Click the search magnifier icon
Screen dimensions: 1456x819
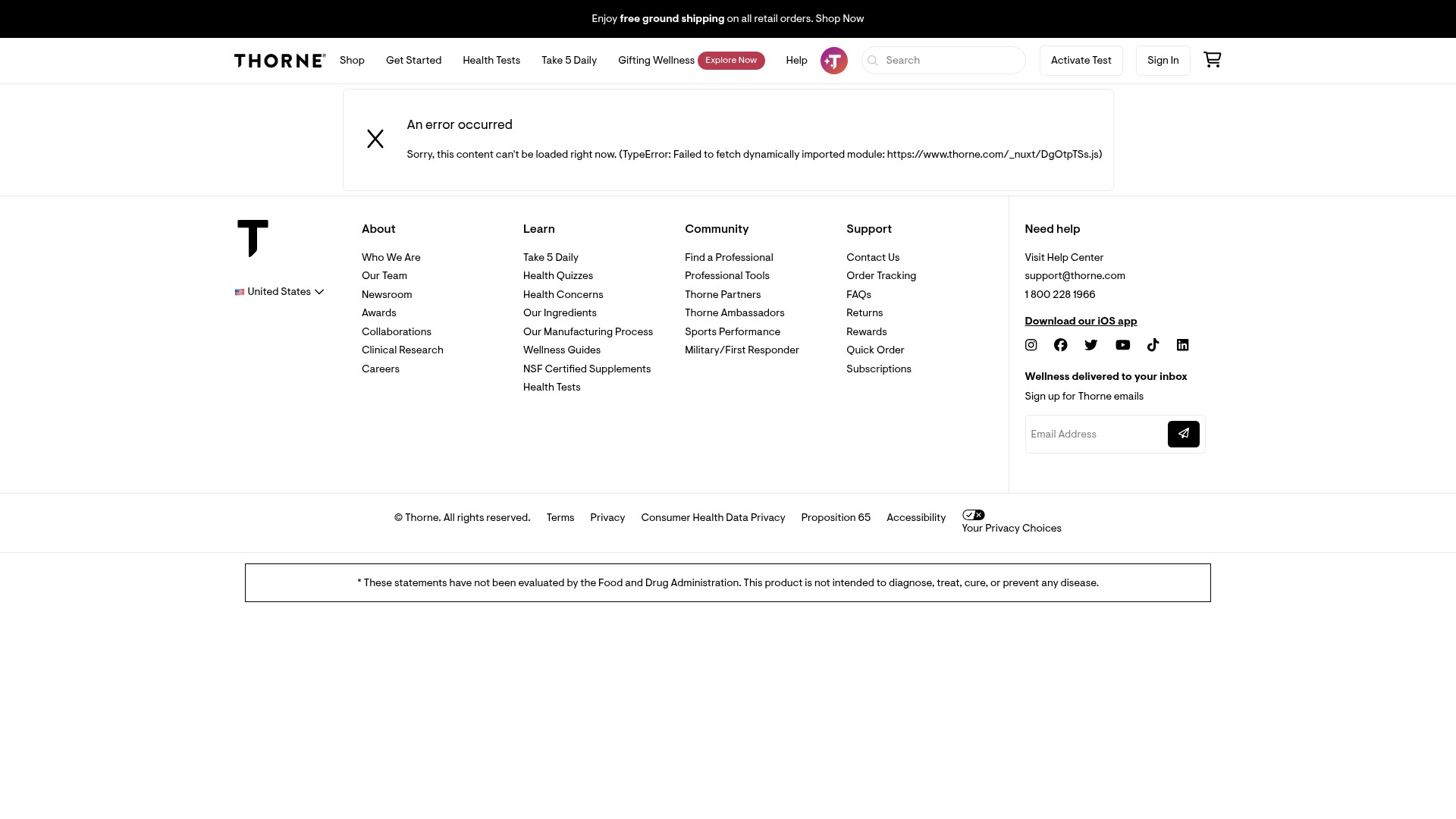tap(873, 61)
